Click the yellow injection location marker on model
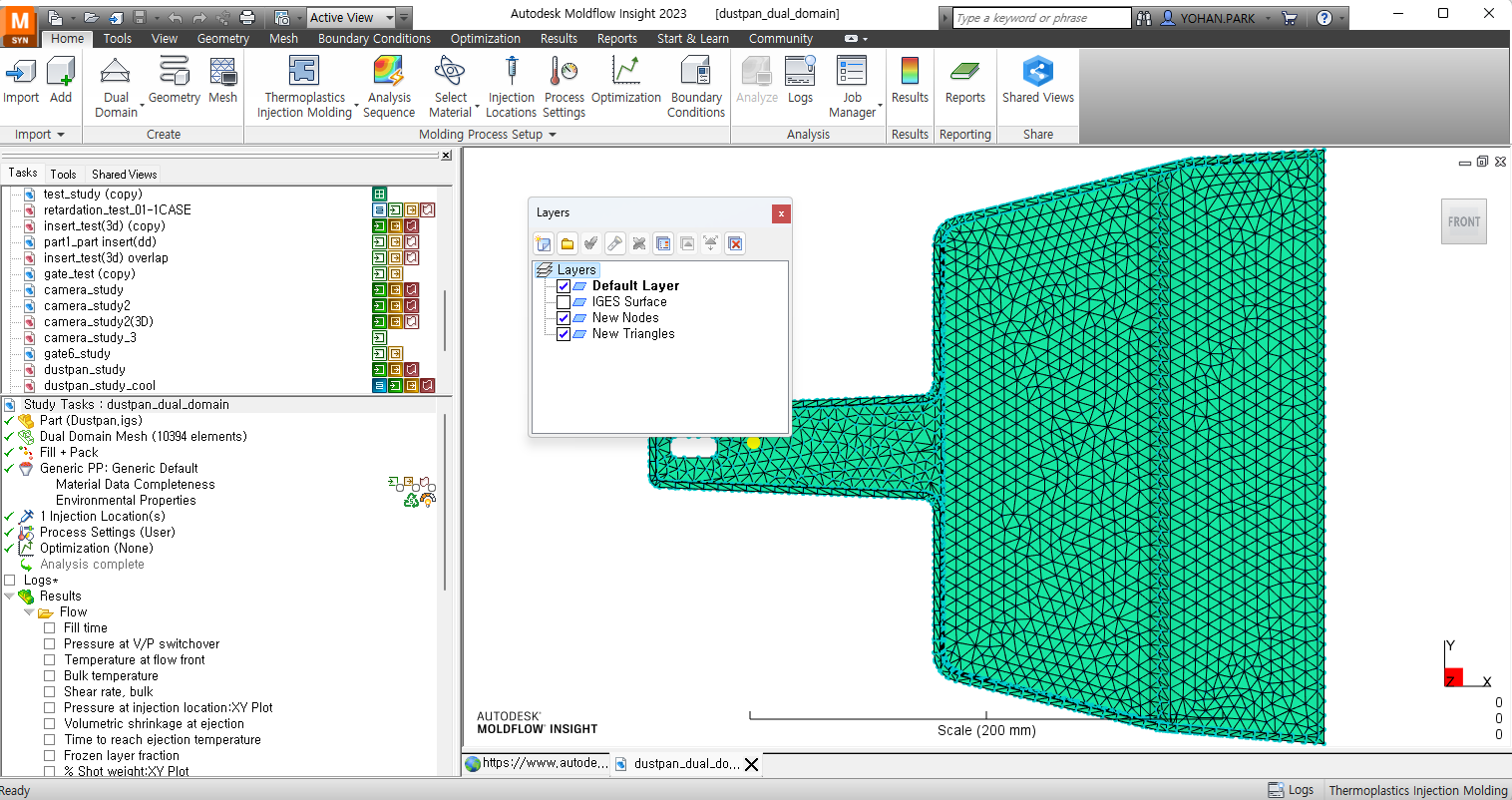This screenshot has height=800, width=1512. click(754, 443)
